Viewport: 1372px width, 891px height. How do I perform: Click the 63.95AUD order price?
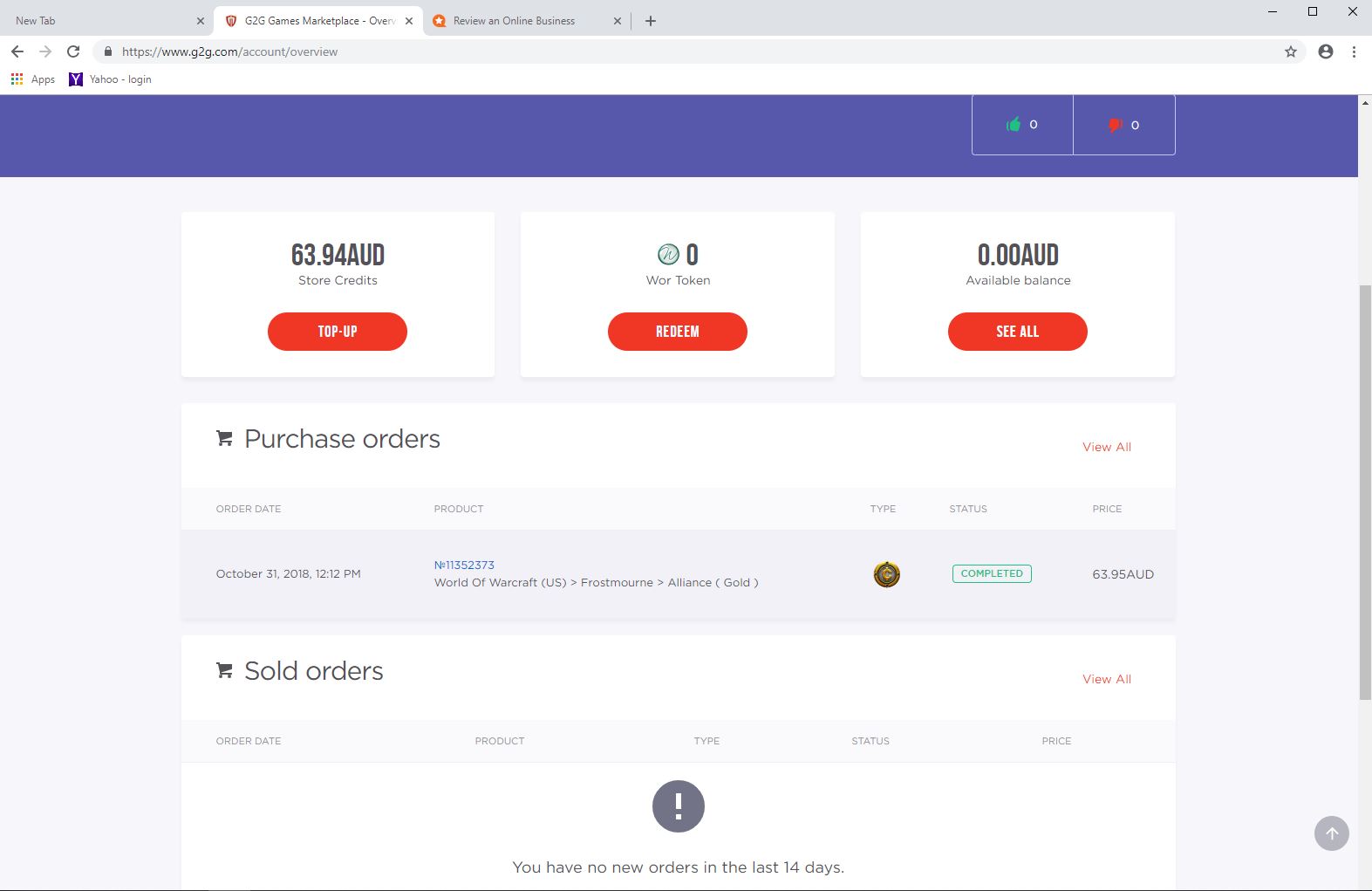(1123, 574)
